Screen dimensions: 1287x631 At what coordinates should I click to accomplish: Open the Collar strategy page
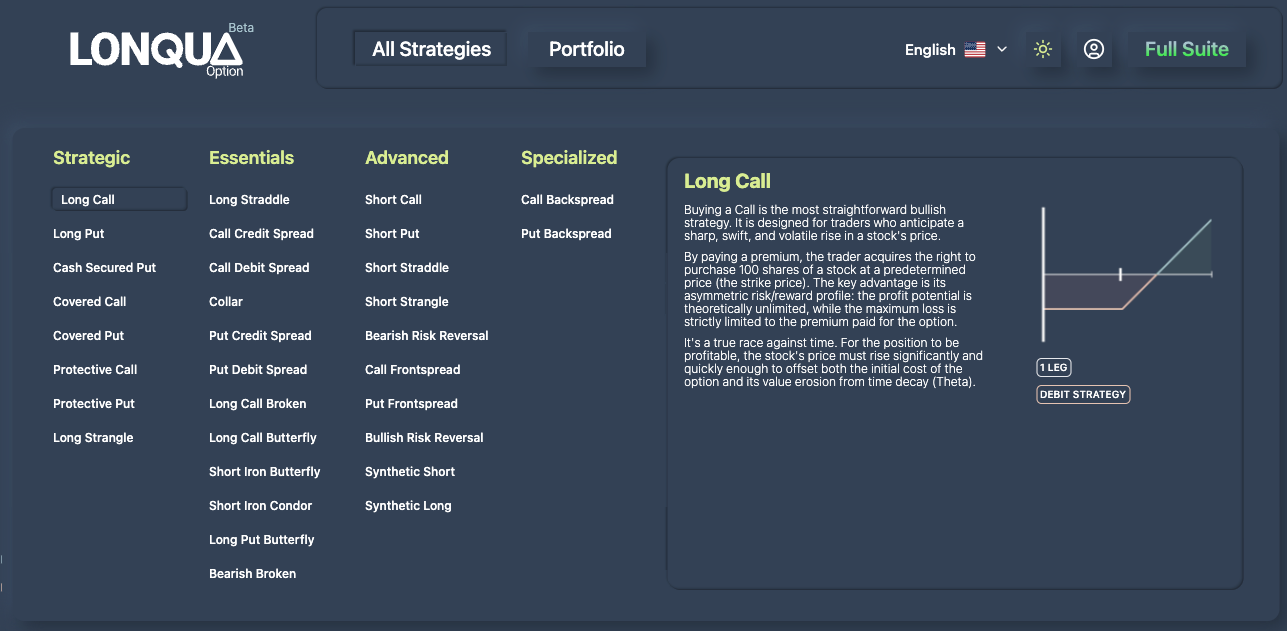pos(225,301)
